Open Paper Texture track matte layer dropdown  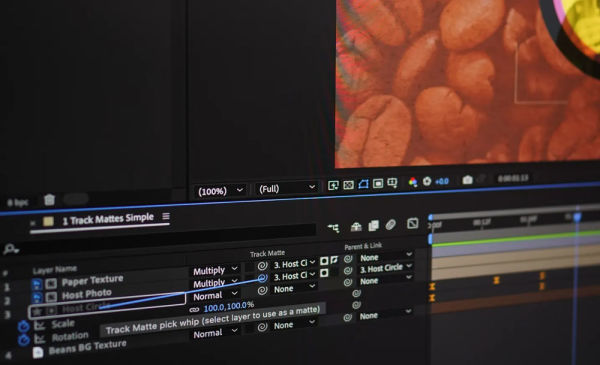tap(294, 264)
